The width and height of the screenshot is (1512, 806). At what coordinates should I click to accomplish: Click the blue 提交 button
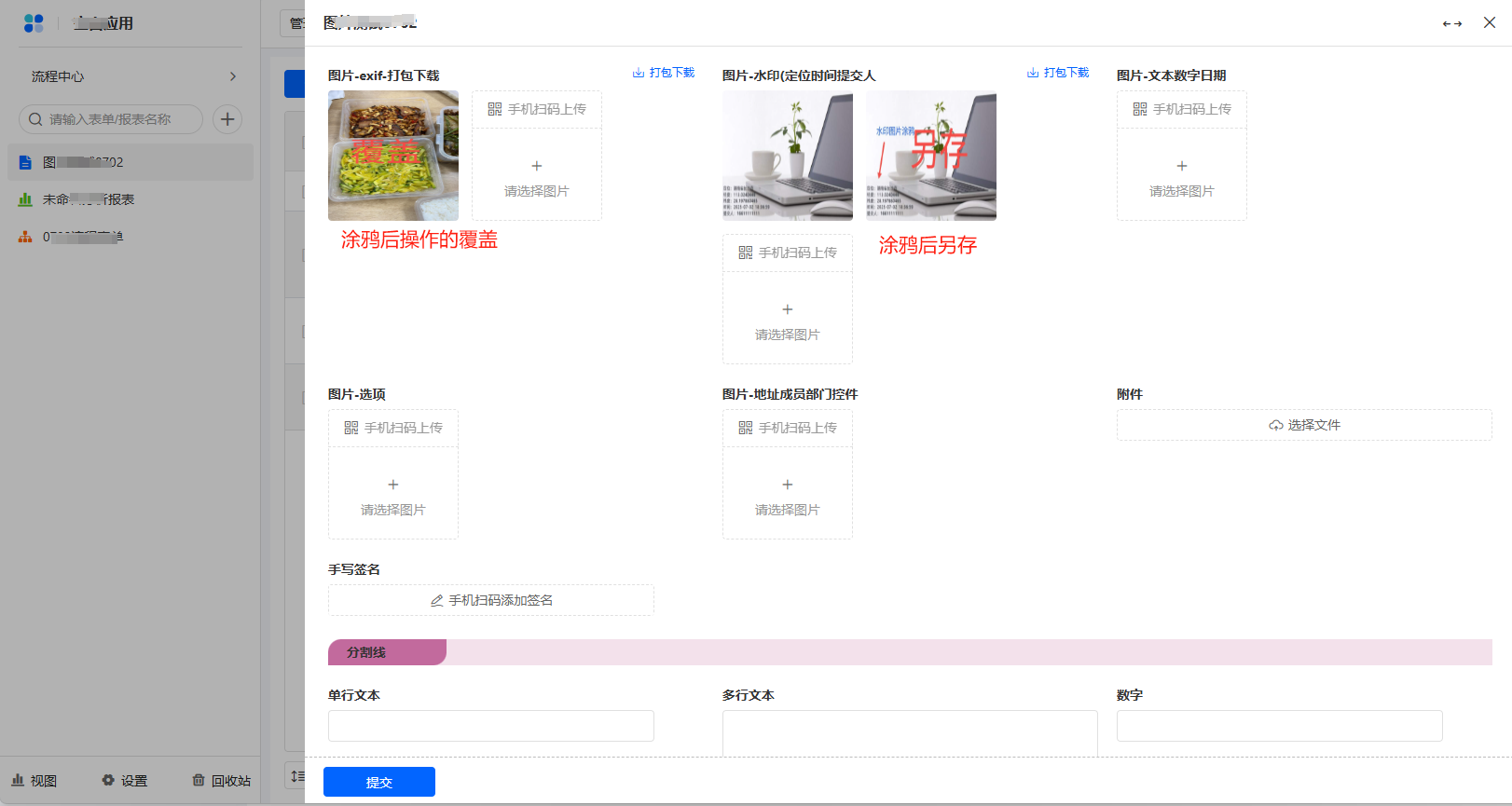click(378, 782)
